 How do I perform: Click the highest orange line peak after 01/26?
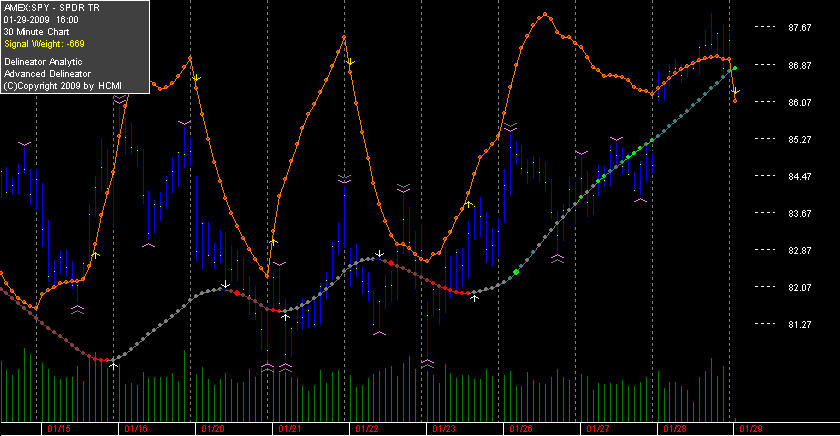click(x=545, y=14)
